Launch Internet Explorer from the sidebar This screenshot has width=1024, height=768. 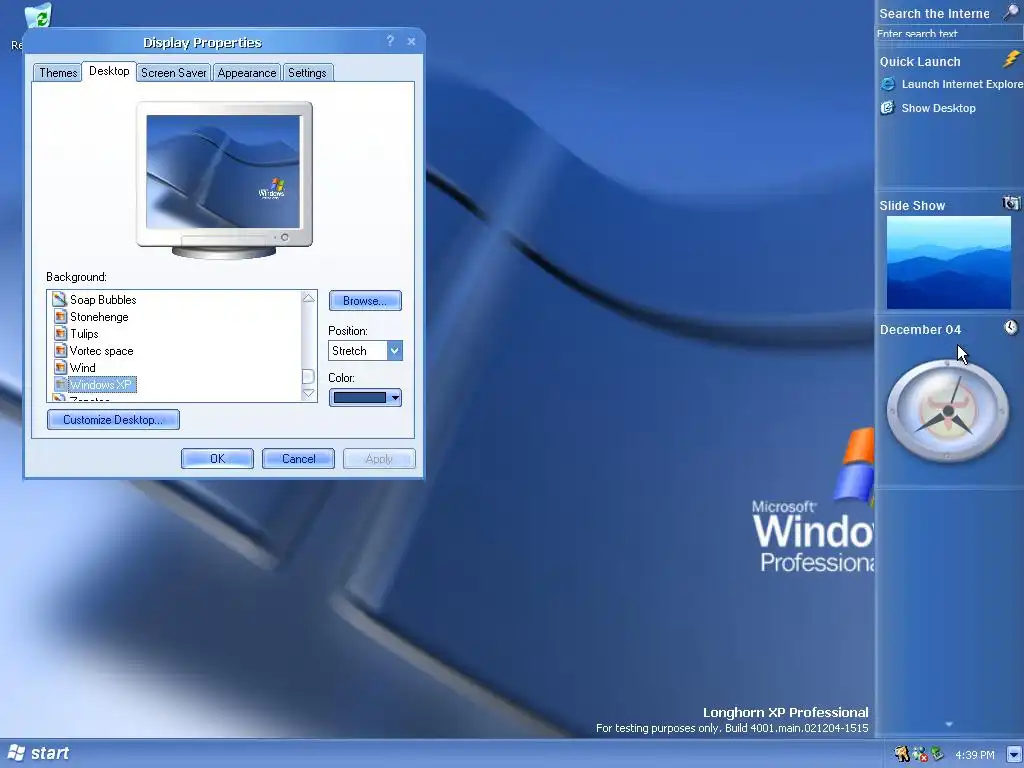tap(962, 84)
